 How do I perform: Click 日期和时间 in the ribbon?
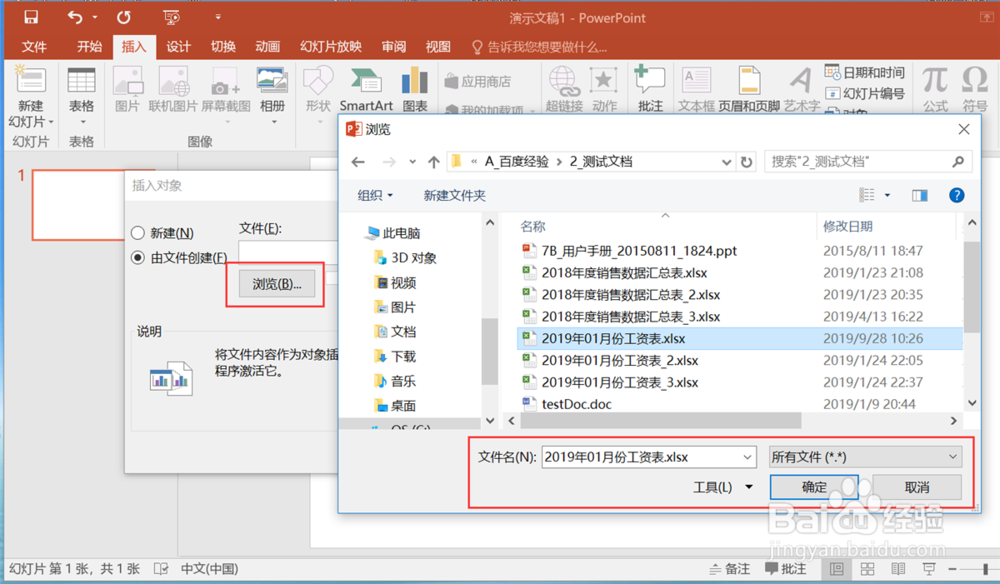(865, 73)
